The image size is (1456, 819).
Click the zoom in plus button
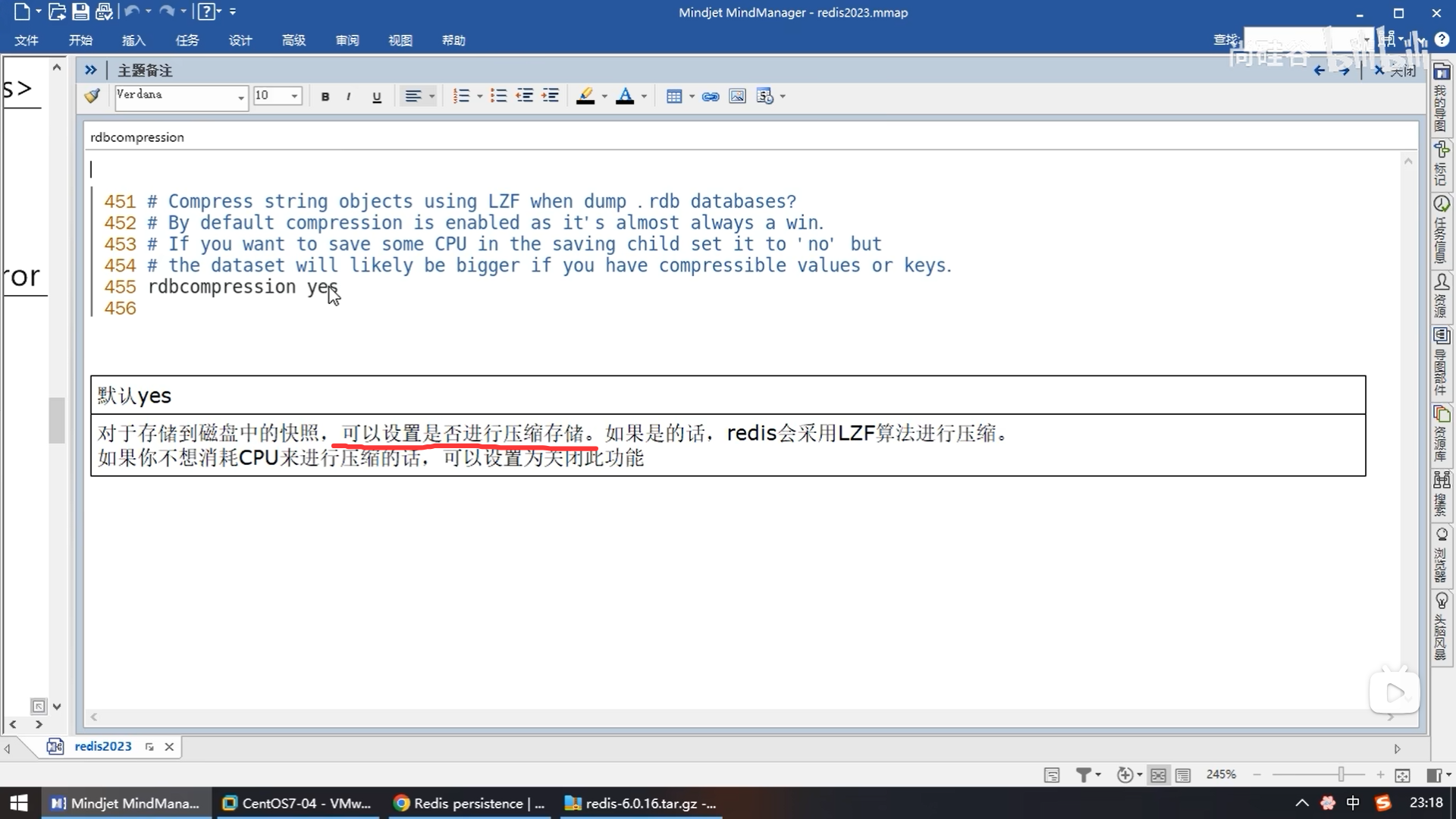[x=1380, y=774]
